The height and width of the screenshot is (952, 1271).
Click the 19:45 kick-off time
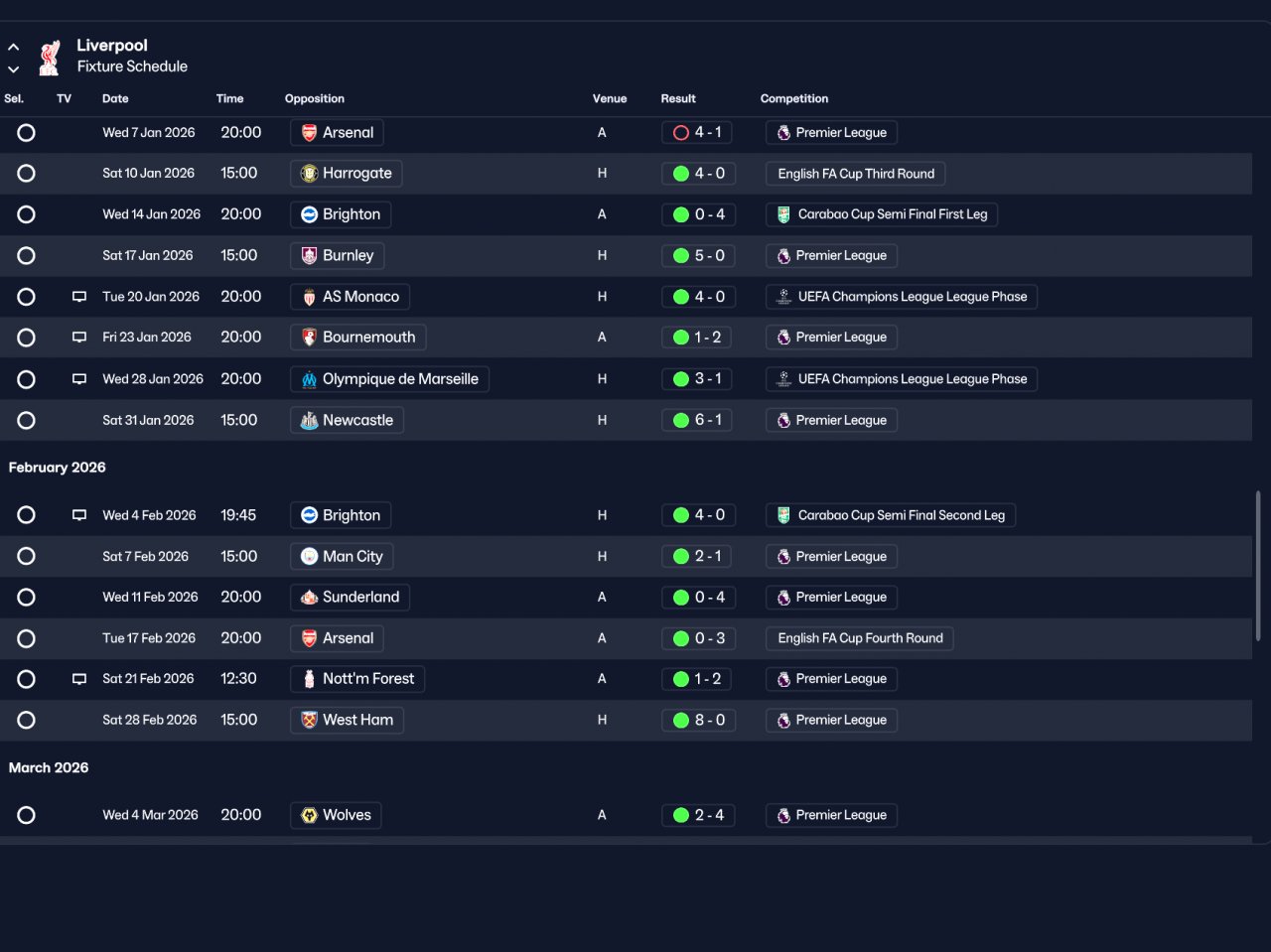click(238, 515)
